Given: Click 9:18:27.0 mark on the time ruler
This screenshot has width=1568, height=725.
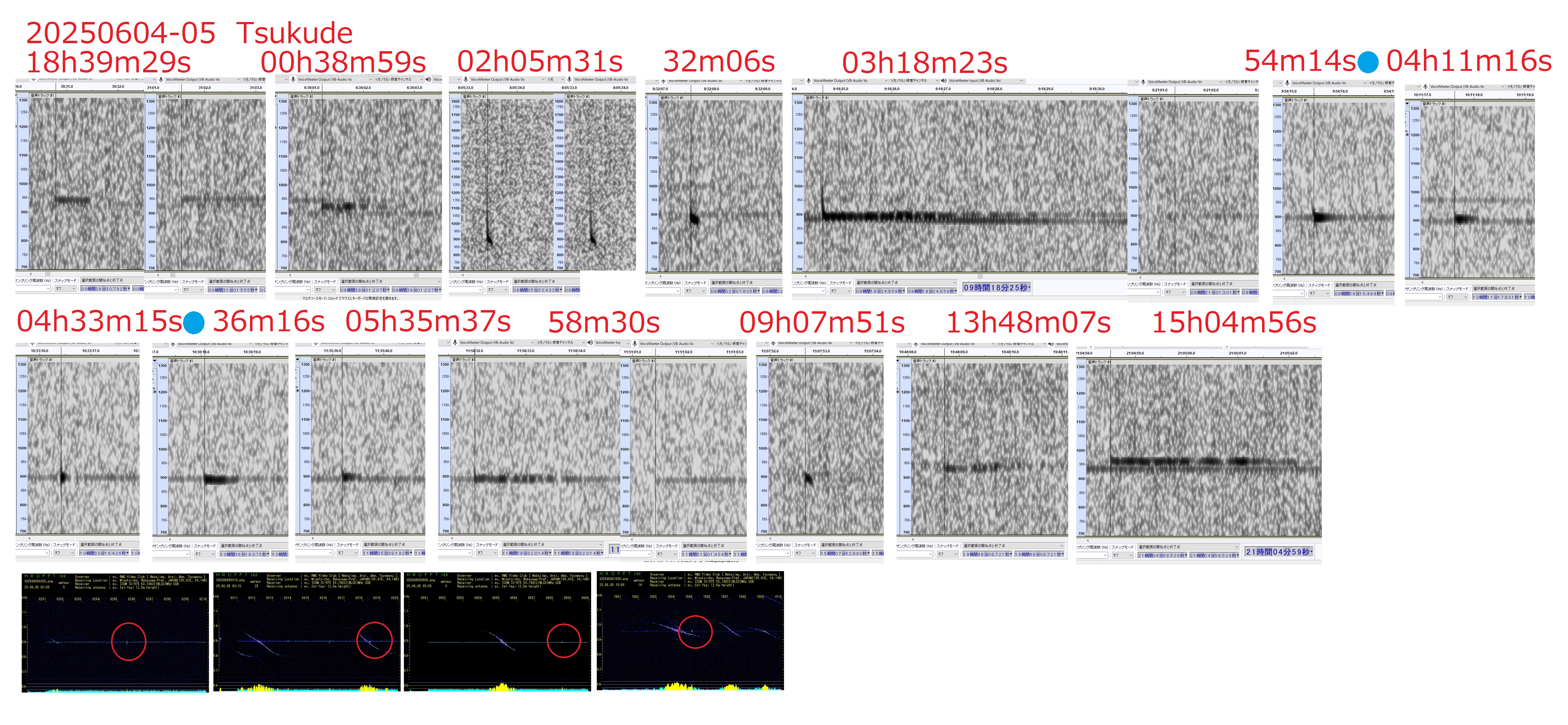Looking at the screenshot, I should (942, 89).
